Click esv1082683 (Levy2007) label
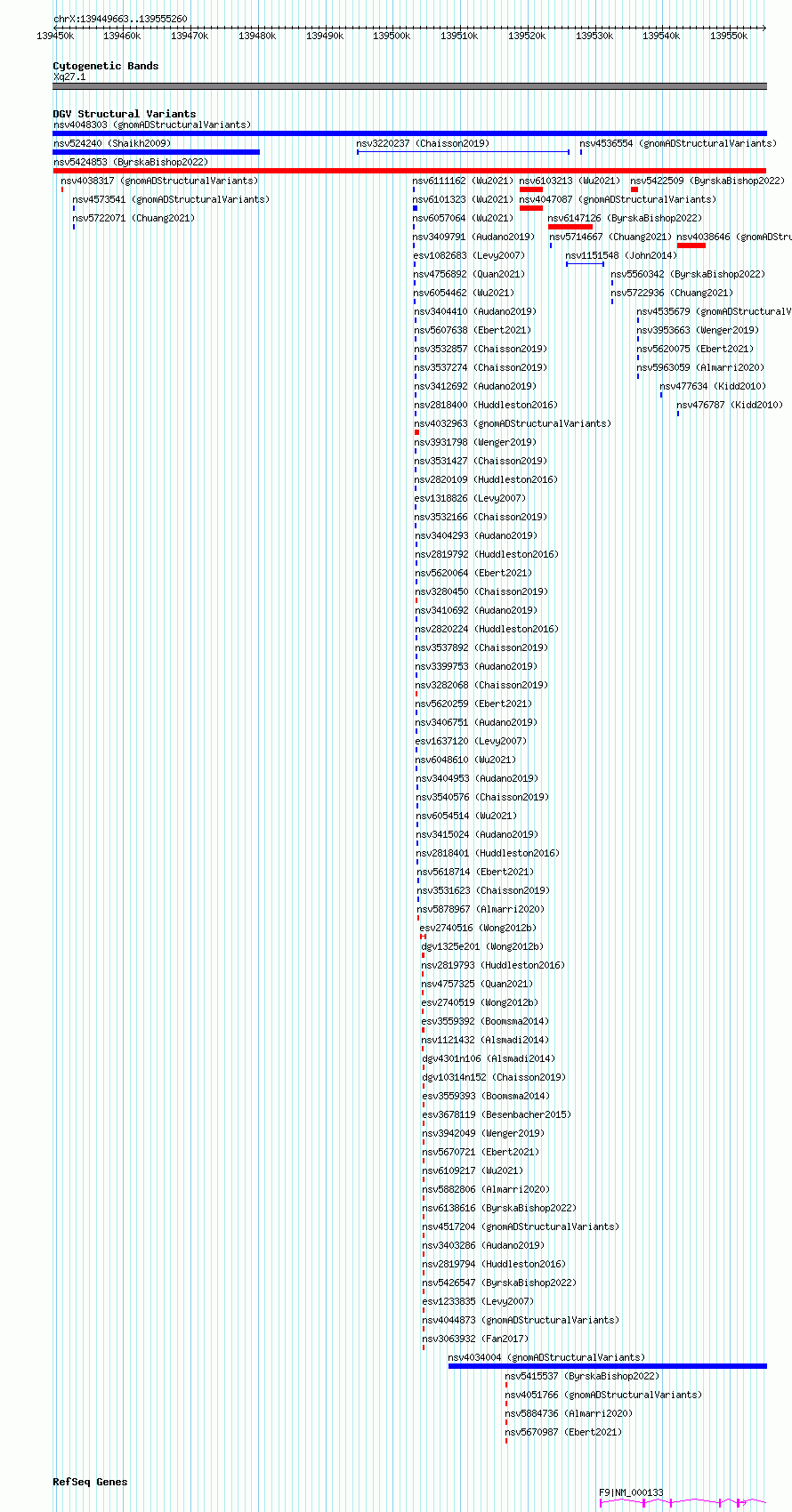This screenshot has height=1512, width=792. click(x=469, y=255)
